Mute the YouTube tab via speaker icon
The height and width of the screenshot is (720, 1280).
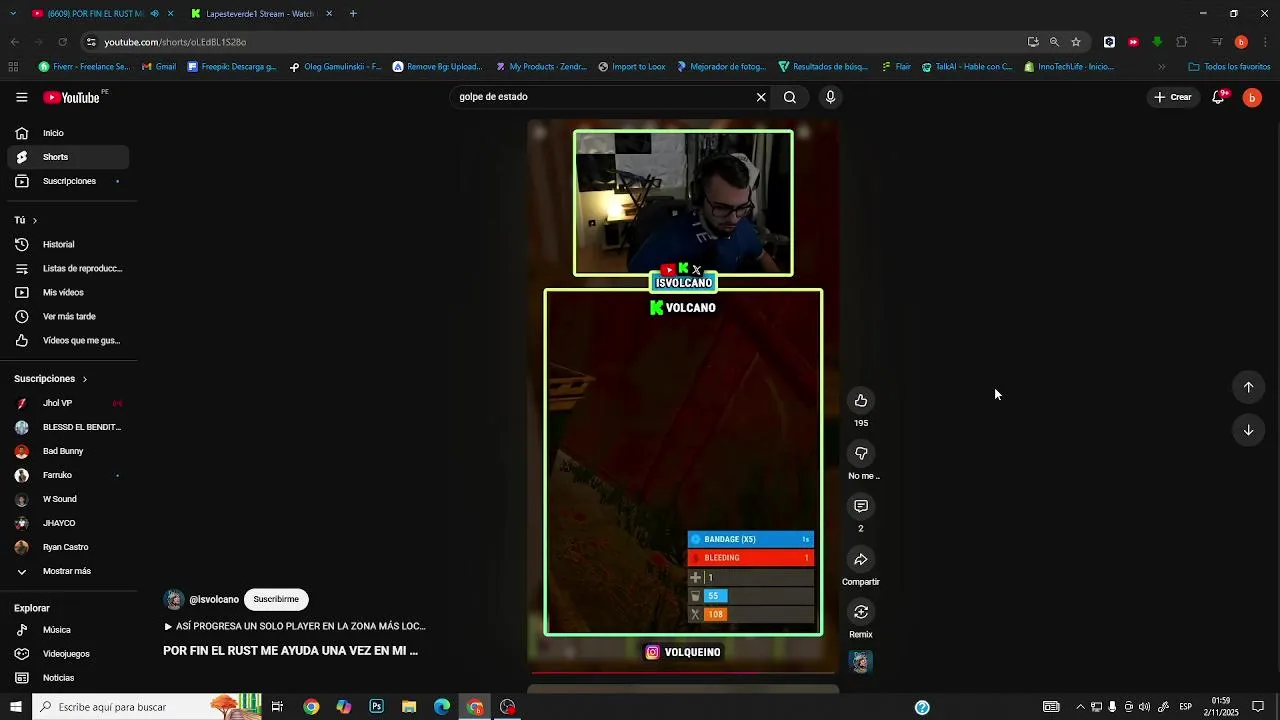click(154, 14)
